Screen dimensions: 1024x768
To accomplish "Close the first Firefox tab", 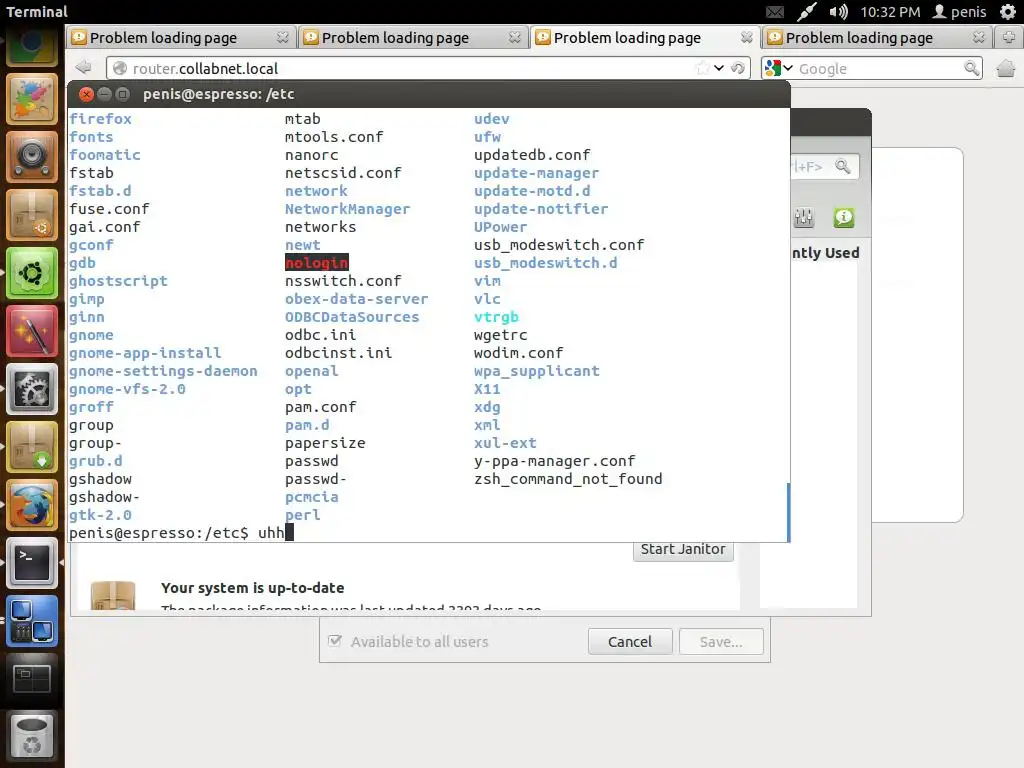I will point(282,37).
